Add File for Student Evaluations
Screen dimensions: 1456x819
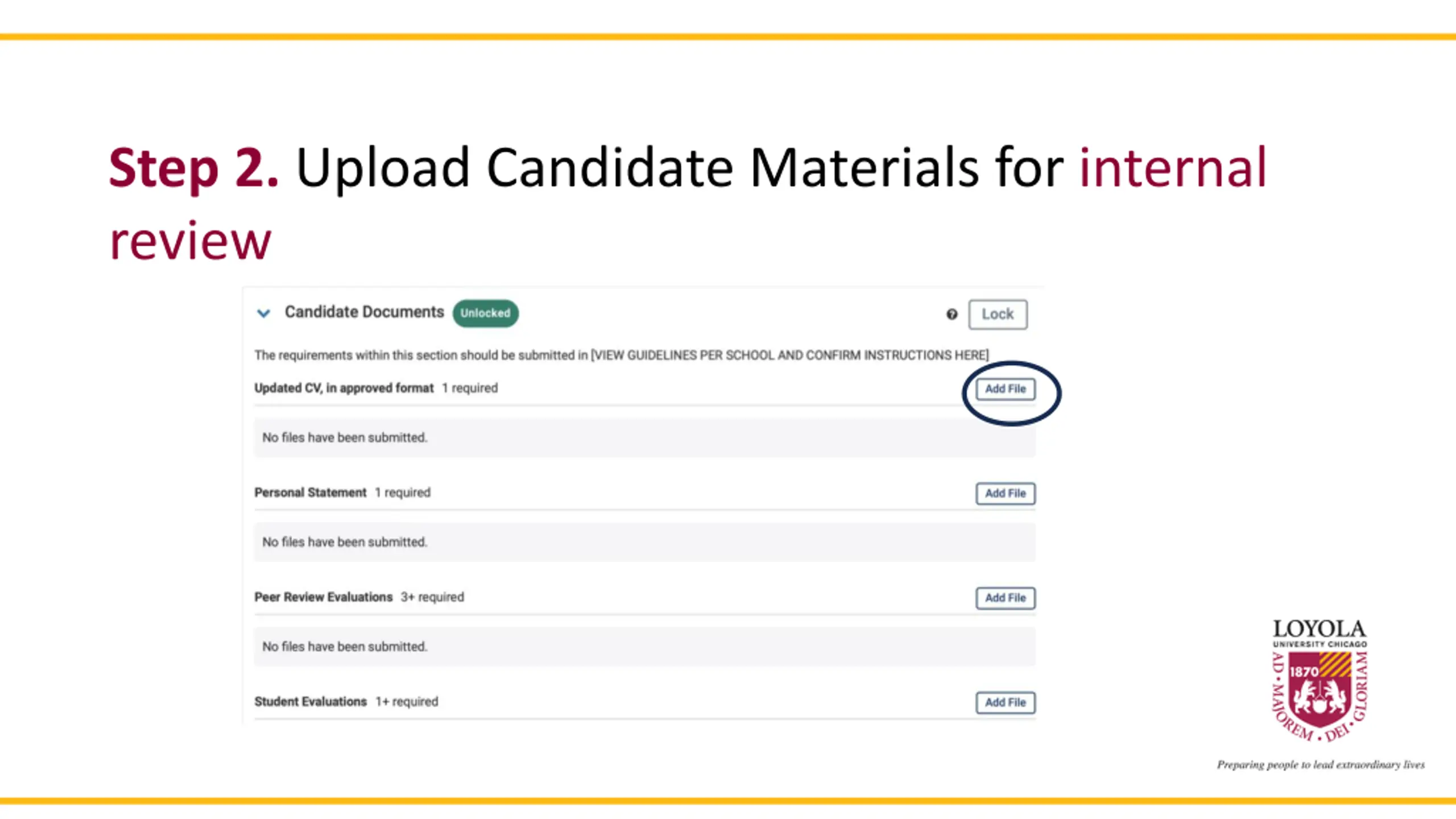coord(1005,702)
